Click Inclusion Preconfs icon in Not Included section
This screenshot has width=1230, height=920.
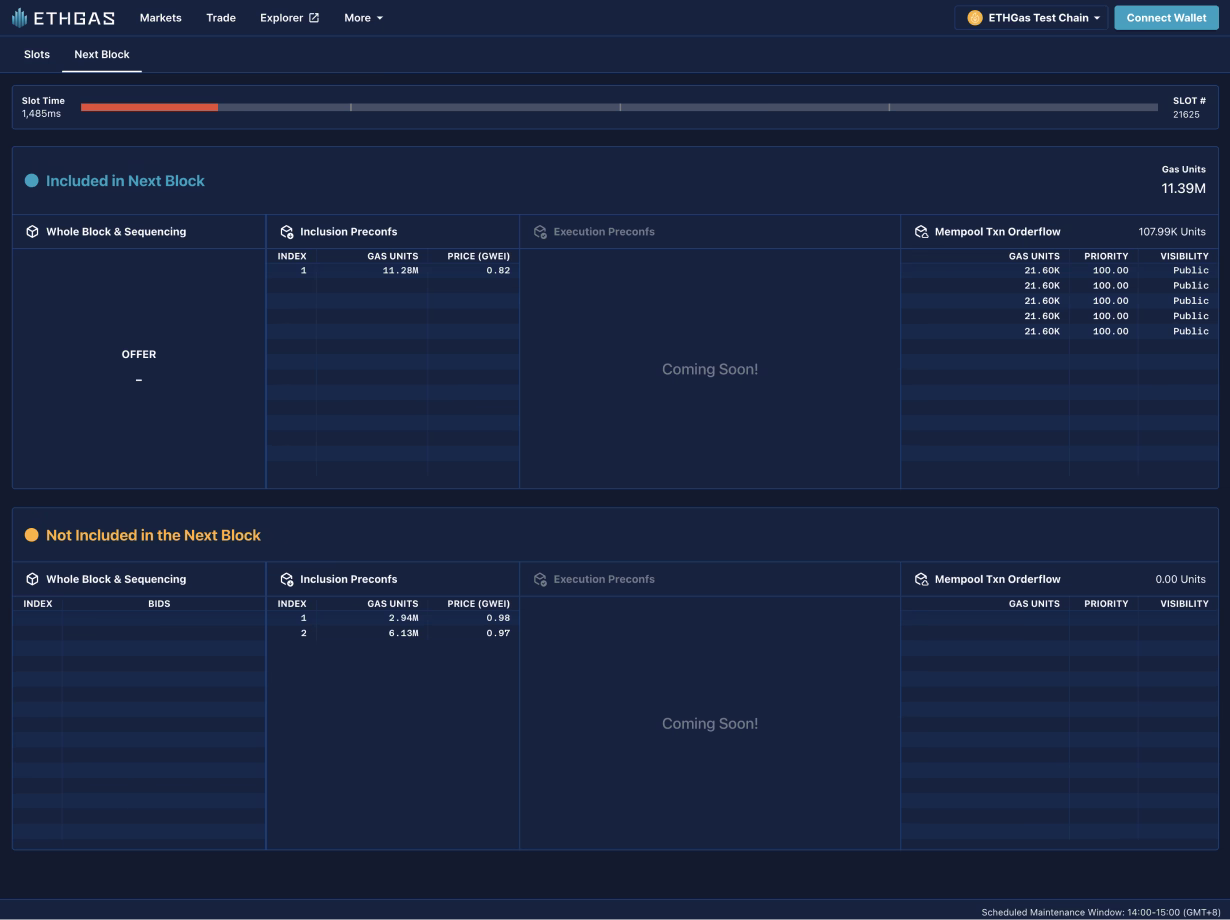point(287,580)
